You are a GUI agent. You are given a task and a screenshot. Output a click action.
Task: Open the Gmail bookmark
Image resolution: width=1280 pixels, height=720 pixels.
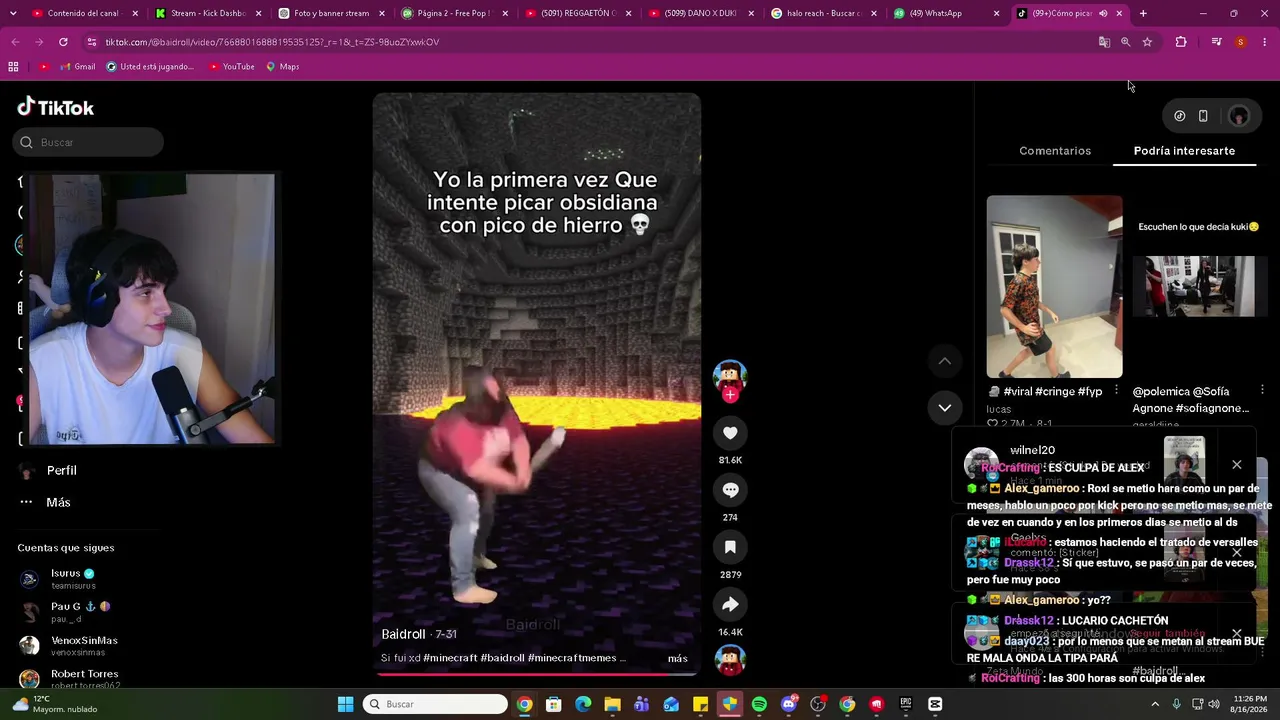point(77,67)
